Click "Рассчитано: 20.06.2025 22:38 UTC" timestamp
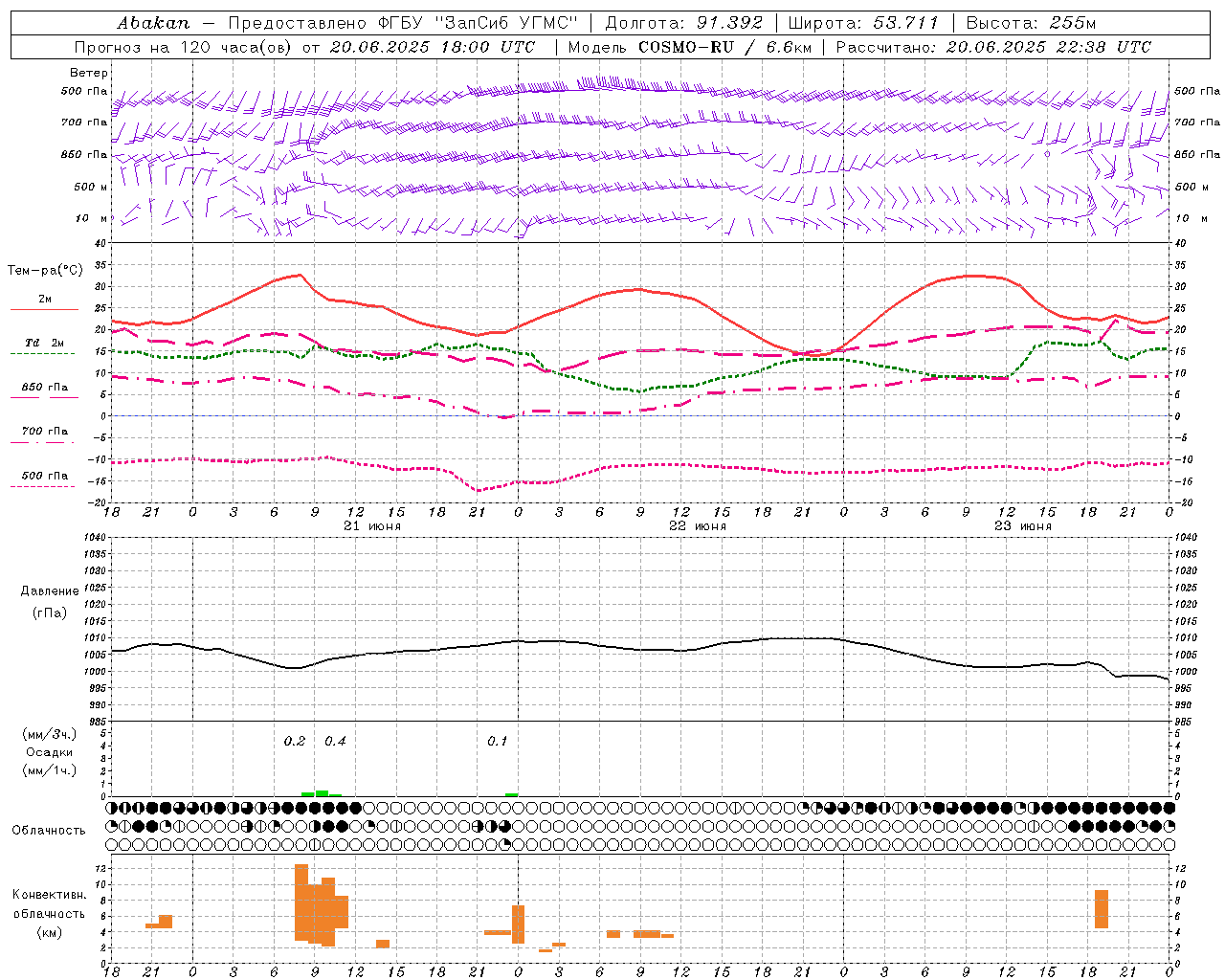The image size is (1225, 980). (993, 47)
